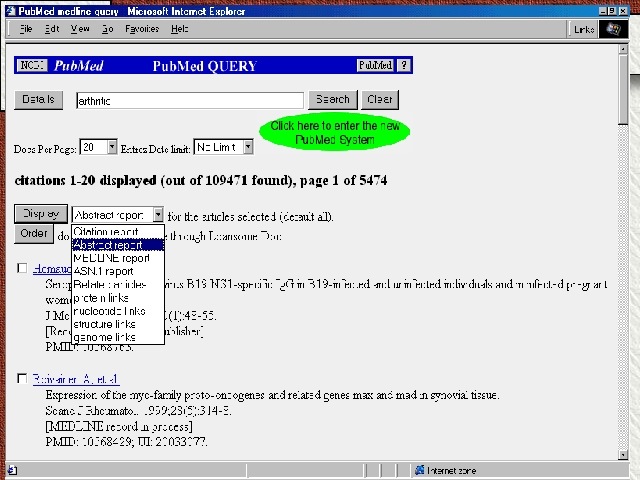The image size is (640, 480).
Task: Click the Internet zone icon in status bar
Action: [x=421, y=470]
